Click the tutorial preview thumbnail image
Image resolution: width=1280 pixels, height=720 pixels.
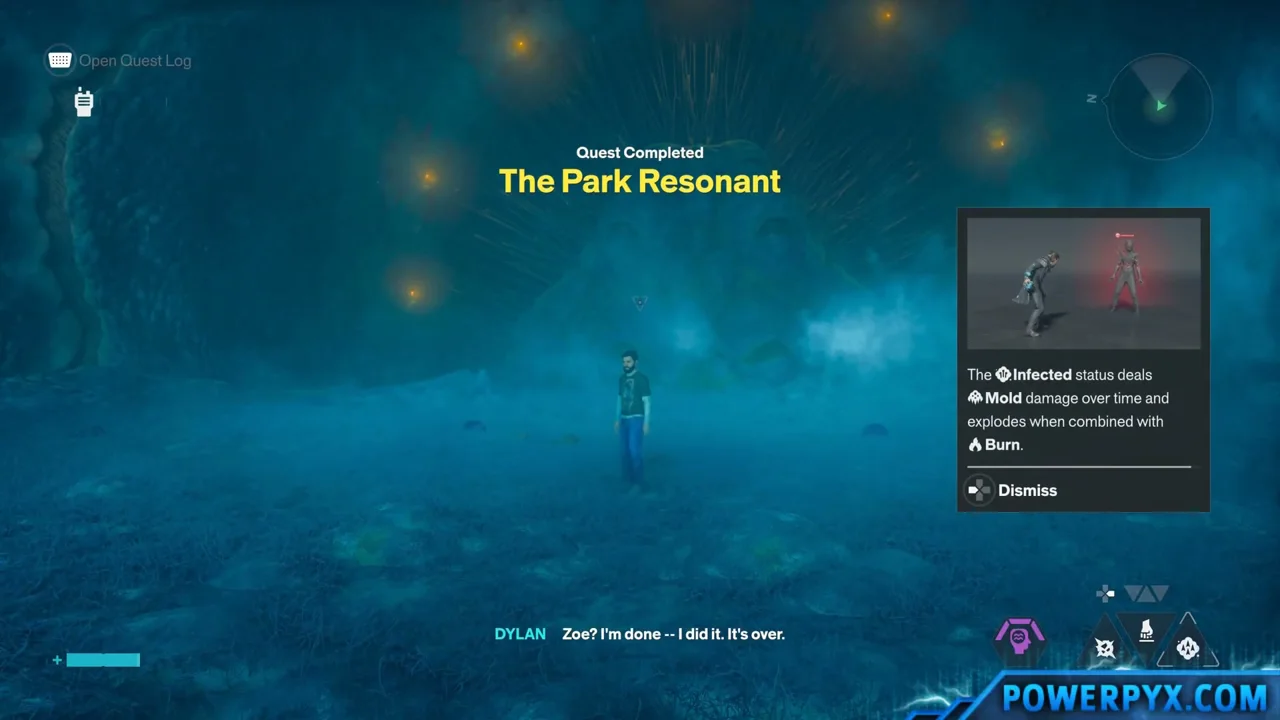1084,283
